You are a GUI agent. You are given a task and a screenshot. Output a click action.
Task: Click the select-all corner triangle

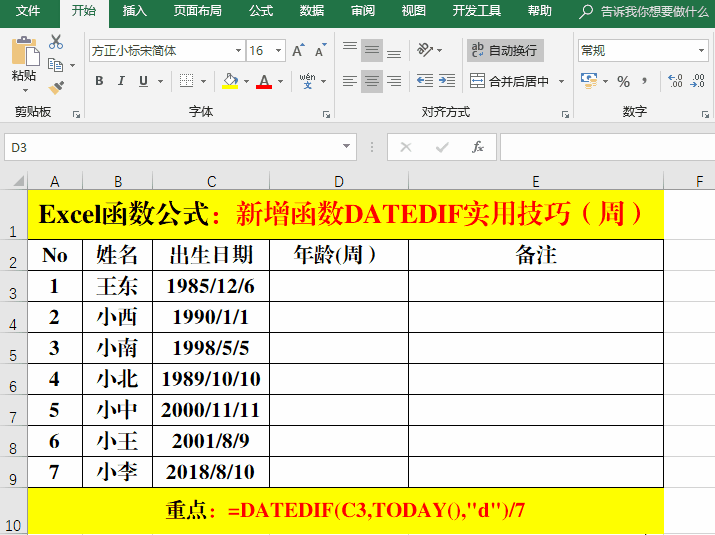18,181
